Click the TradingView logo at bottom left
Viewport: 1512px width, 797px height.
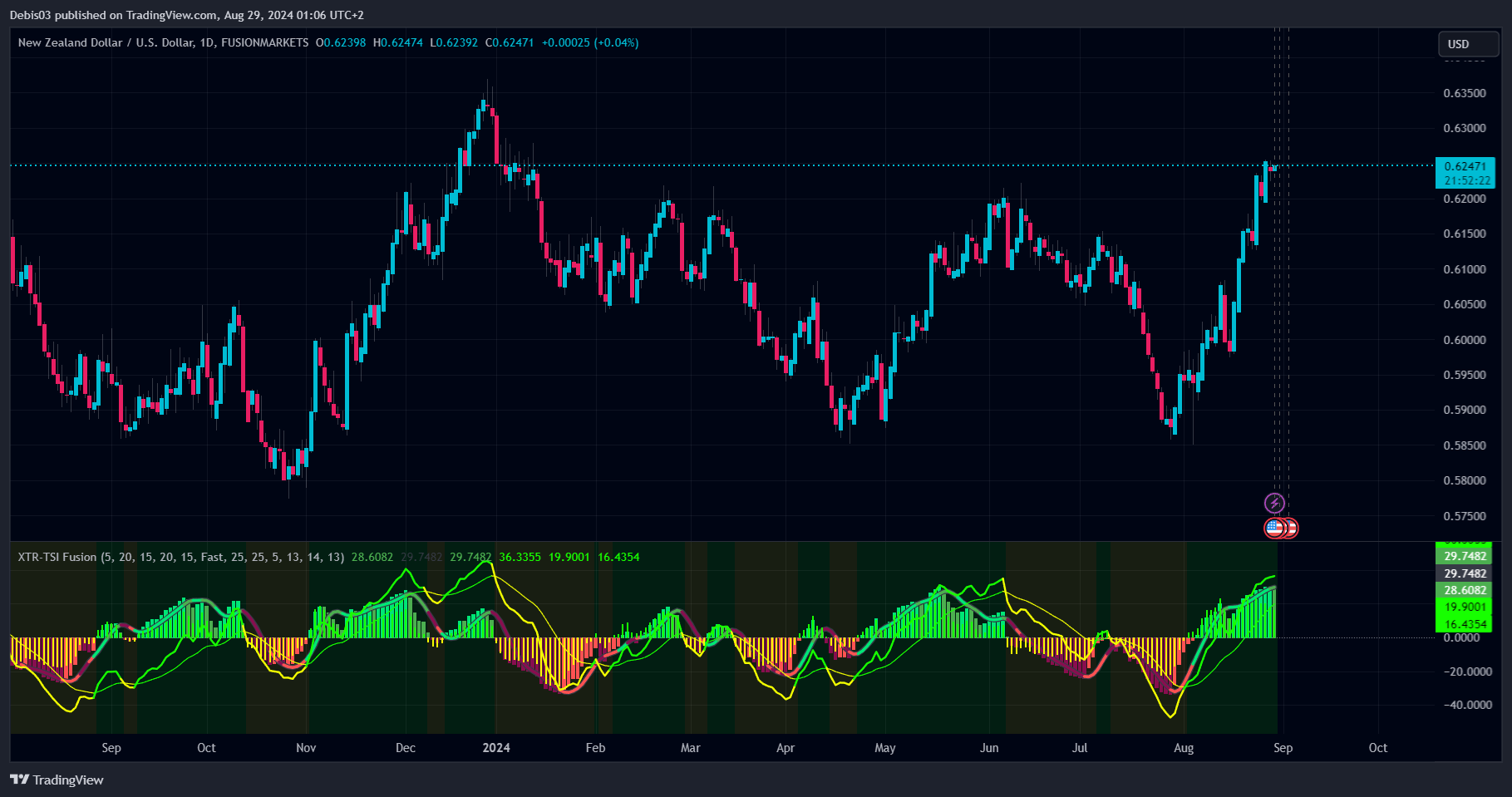click(57, 780)
